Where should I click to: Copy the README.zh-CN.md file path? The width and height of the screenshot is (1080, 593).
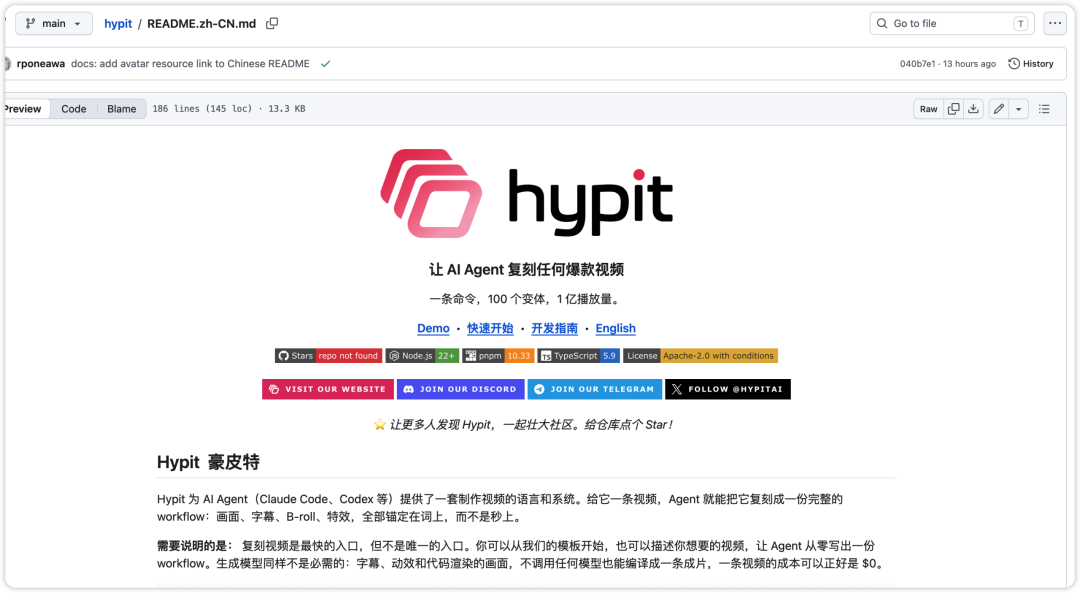tap(272, 23)
